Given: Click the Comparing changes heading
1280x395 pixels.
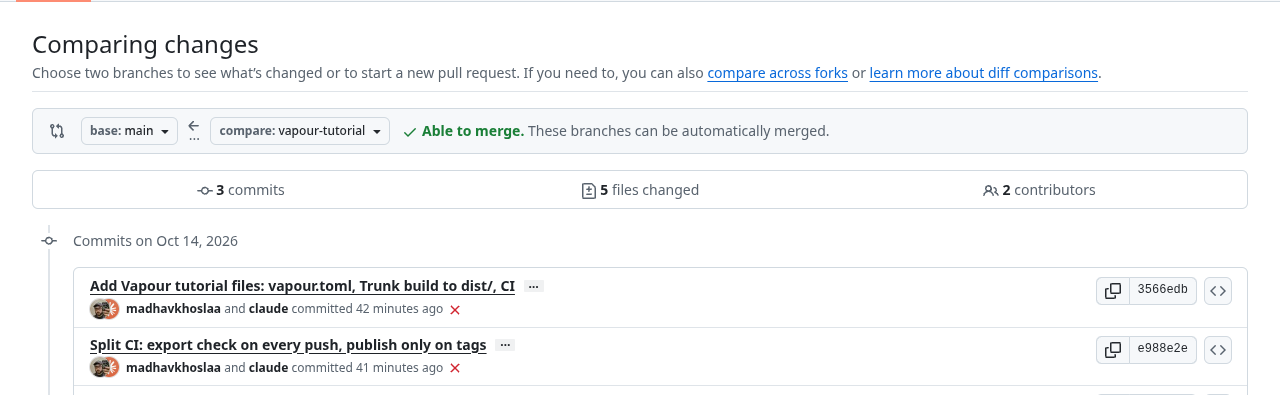Looking at the screenshot, I should coord(145,45).
